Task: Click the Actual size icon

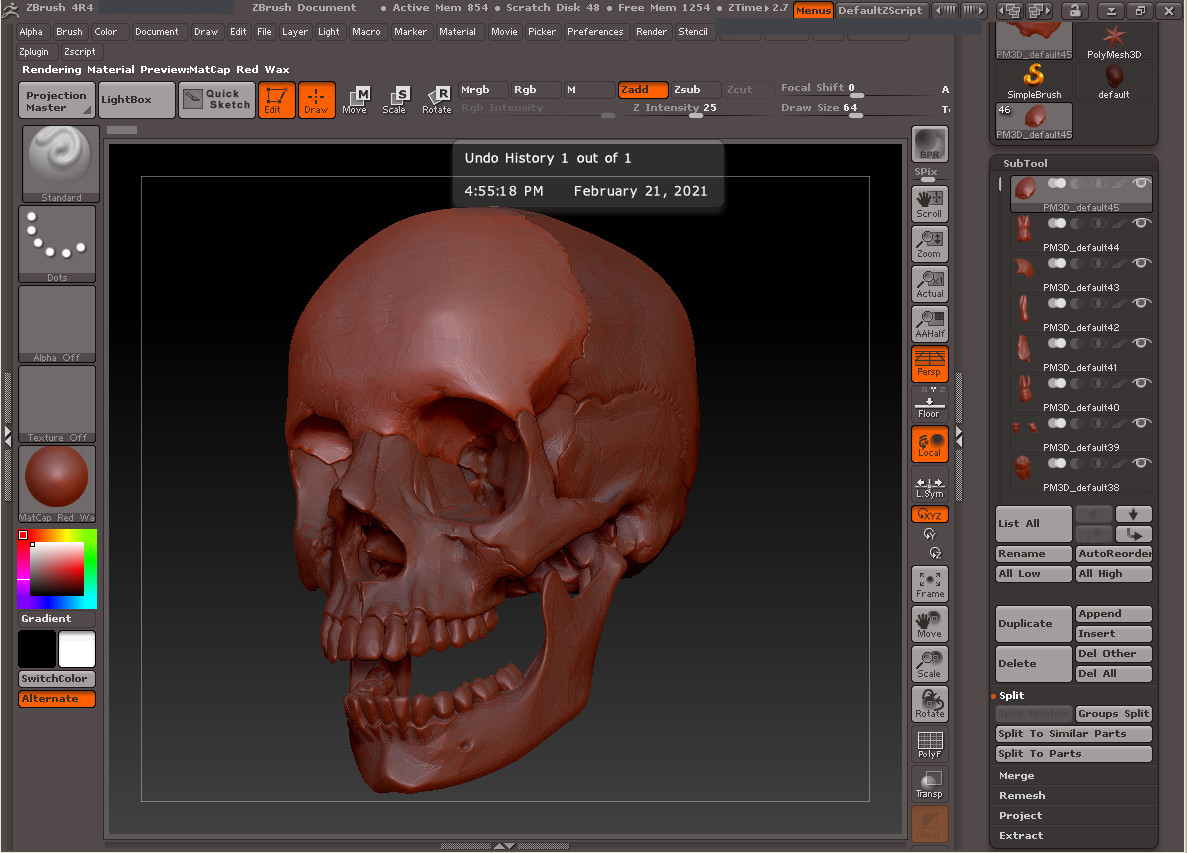Action: pyautogui.click(x=929, y=284)
